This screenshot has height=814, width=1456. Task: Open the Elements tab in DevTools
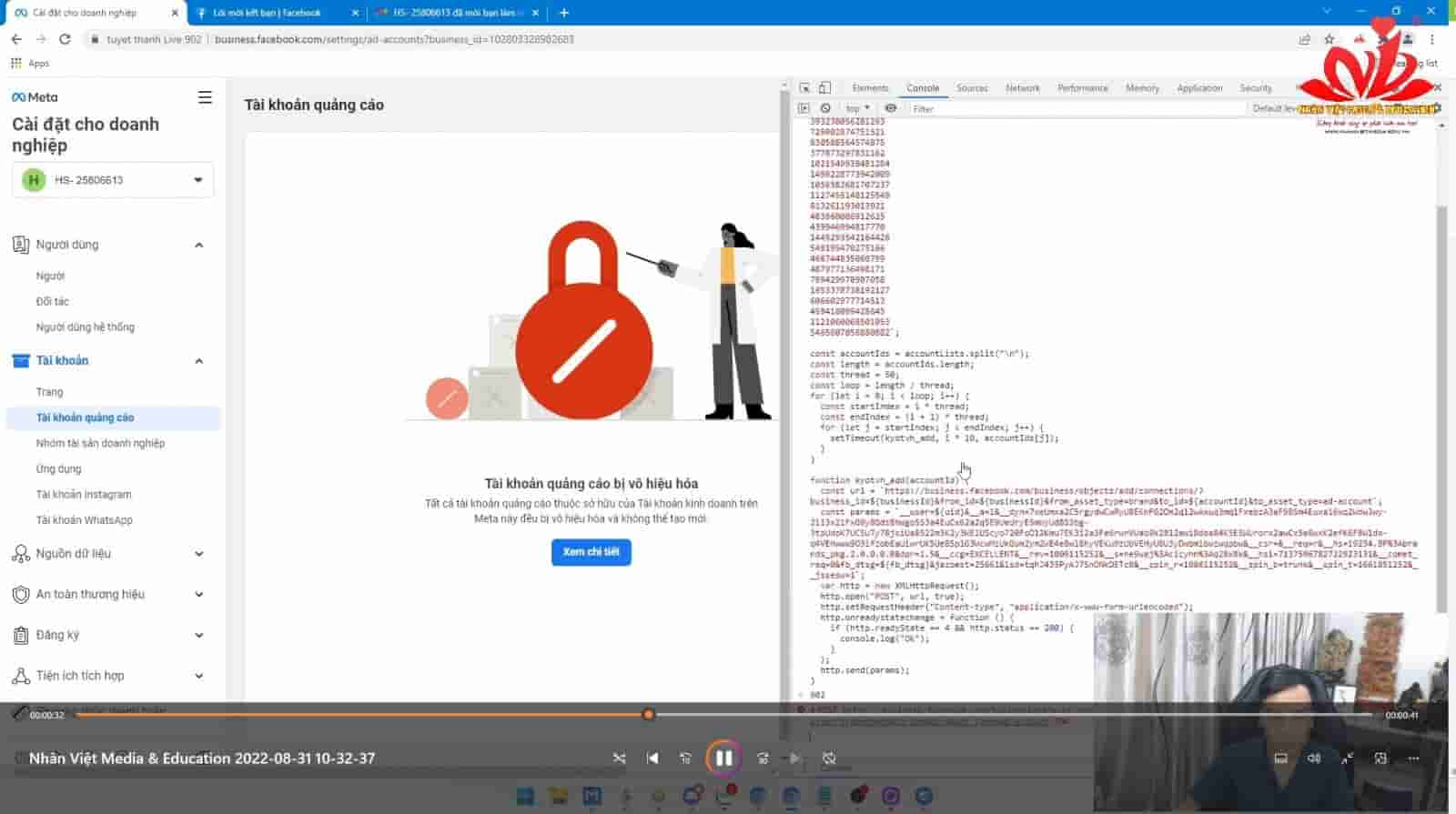(870, 88)
